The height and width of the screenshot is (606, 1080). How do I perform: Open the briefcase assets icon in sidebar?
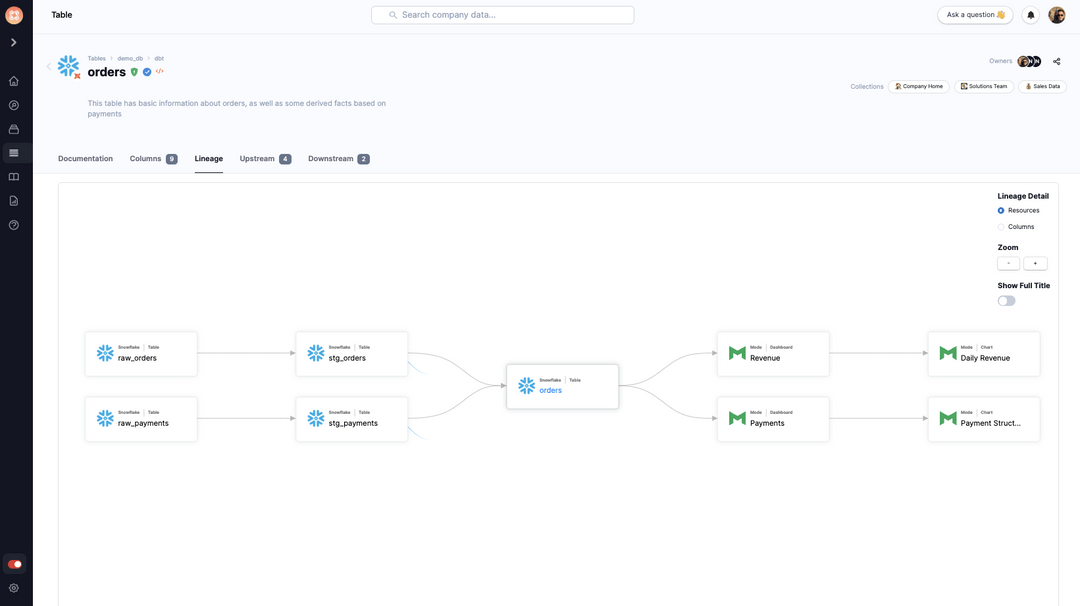click(14, 128)
